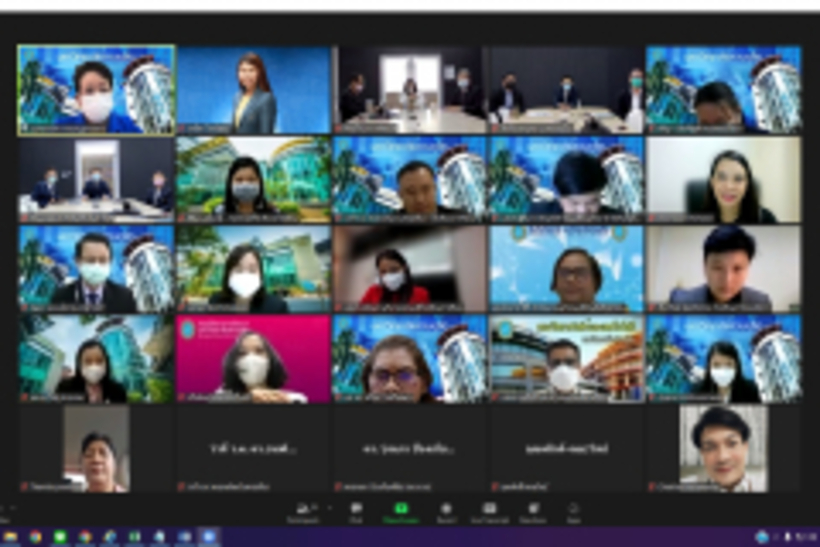The height and width of the screenshot is (547, 820).
Task: Select the tile with orange building background
Action: point(567,359)
